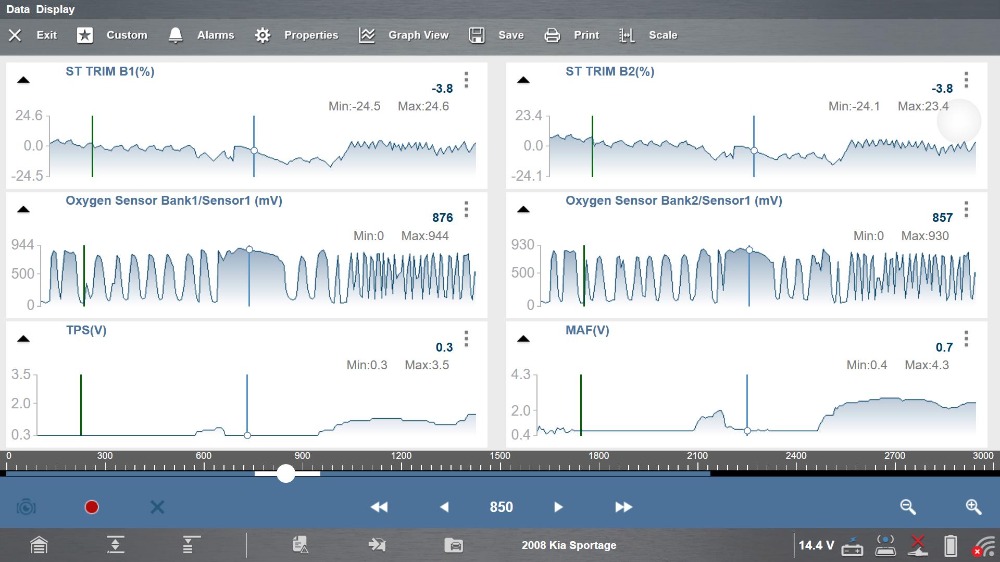Click the timeline slider handle
Image resolution: width=1000 pixels, height=562 pixels.
(286, 473)
